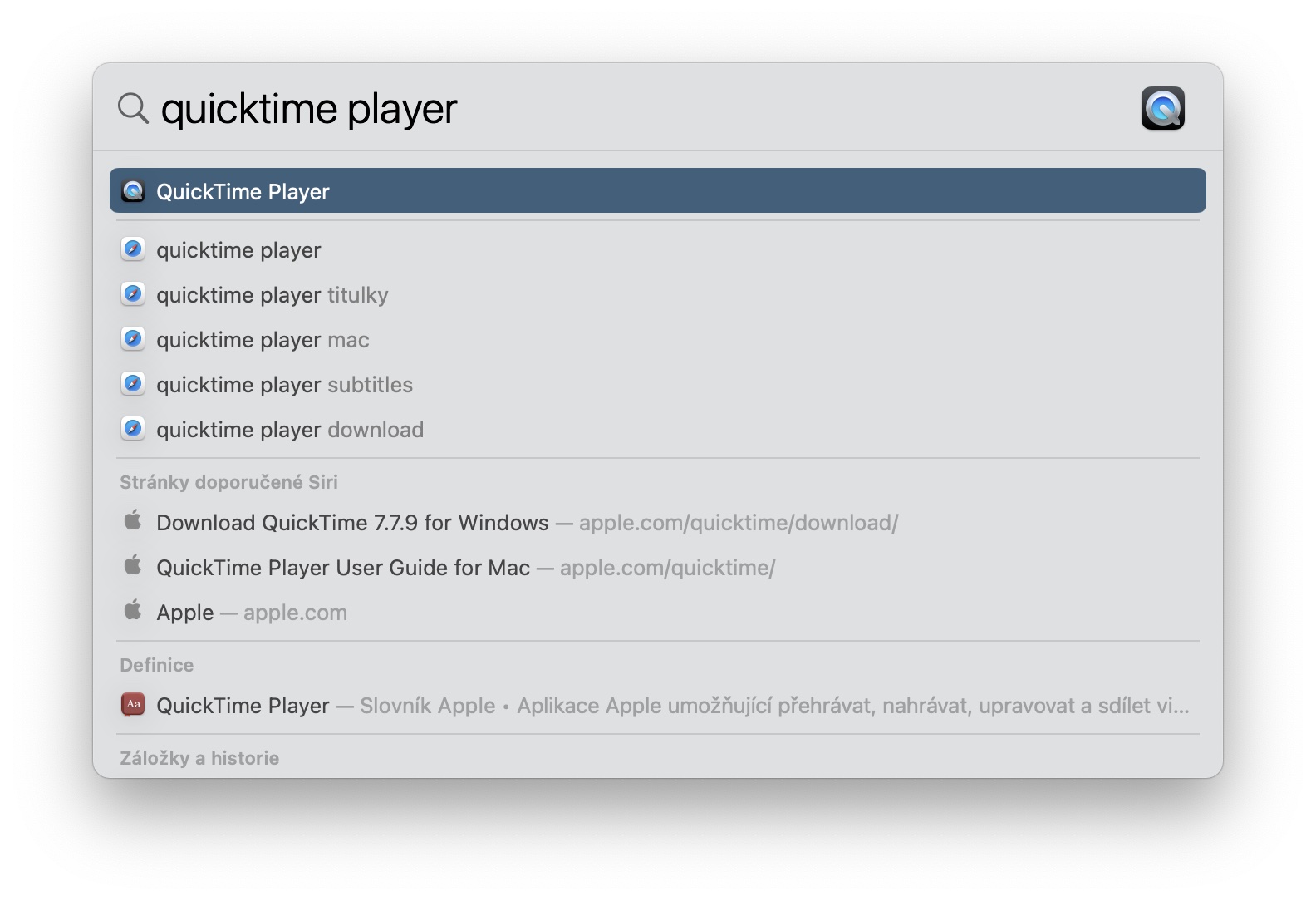Screen dimensions: 1316x901
Task: Click Apple logo beside QuickTime Player User Guide
Action: coord(133,566)
